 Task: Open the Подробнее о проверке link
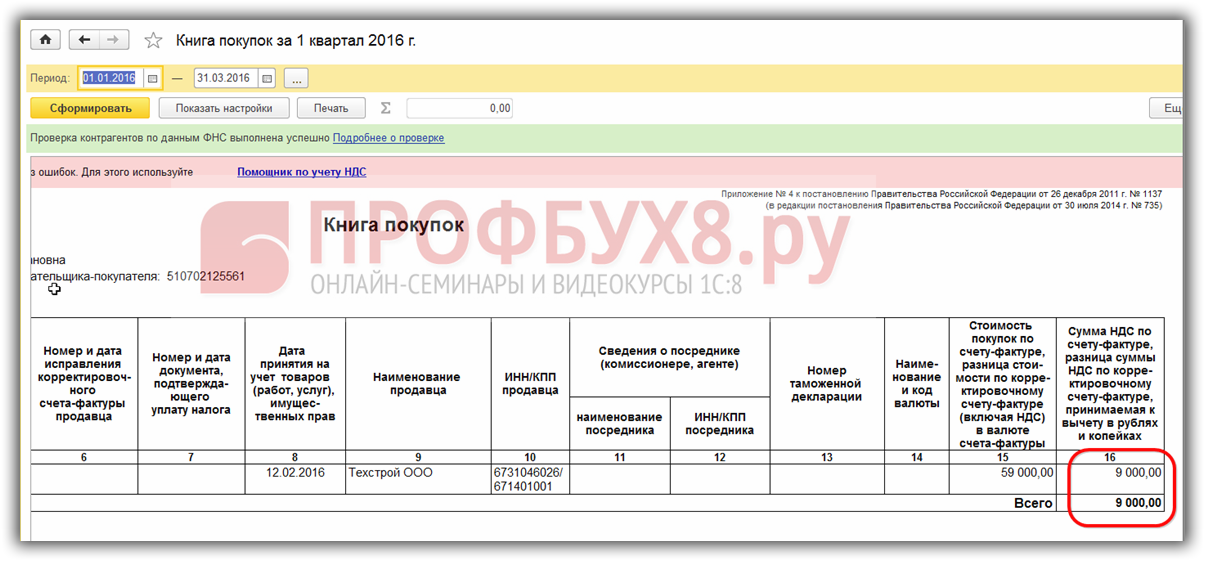point(388,138)
